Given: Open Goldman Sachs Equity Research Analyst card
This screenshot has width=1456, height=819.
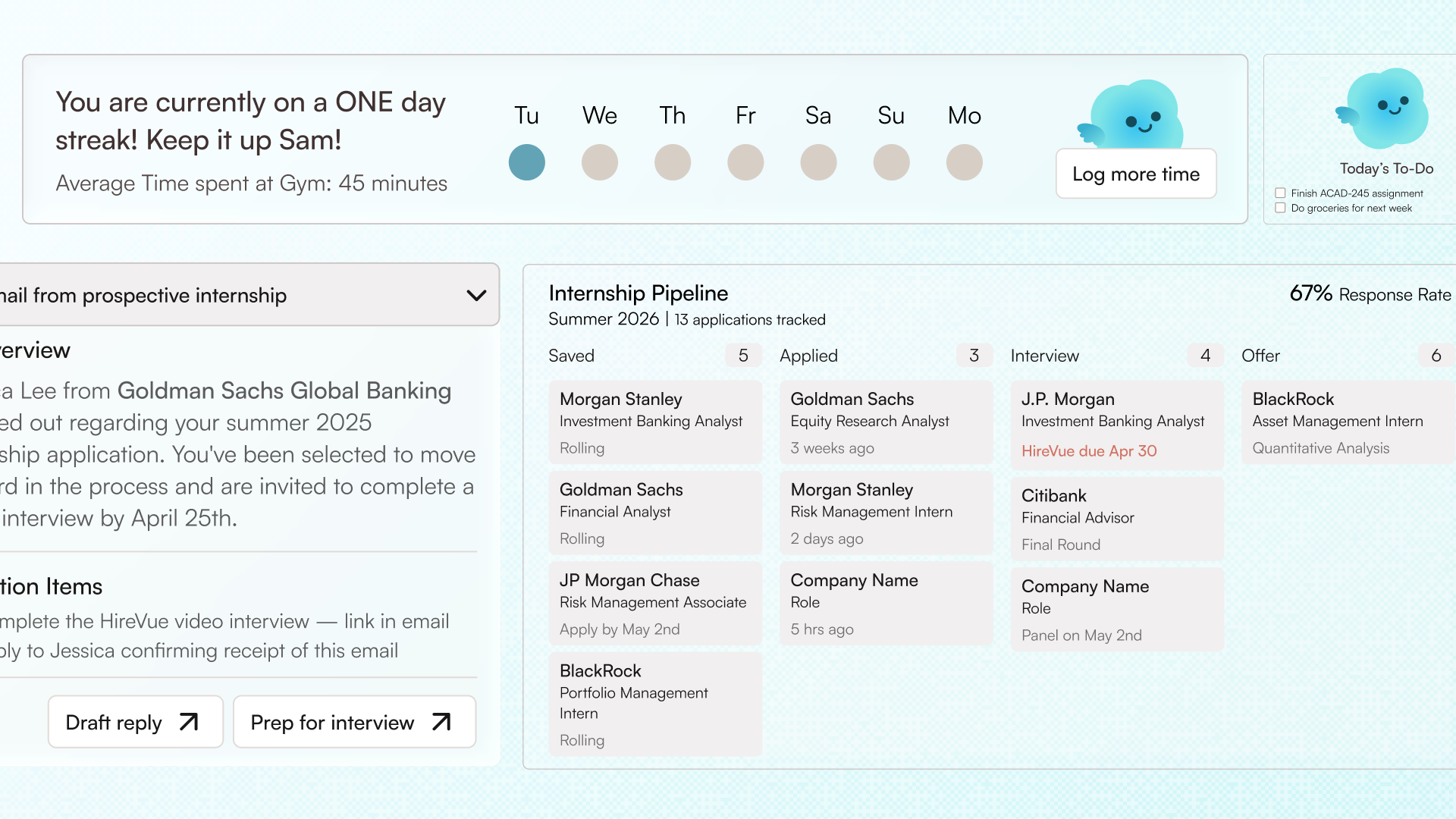Looking at the screenshot, I should point(886,422).
